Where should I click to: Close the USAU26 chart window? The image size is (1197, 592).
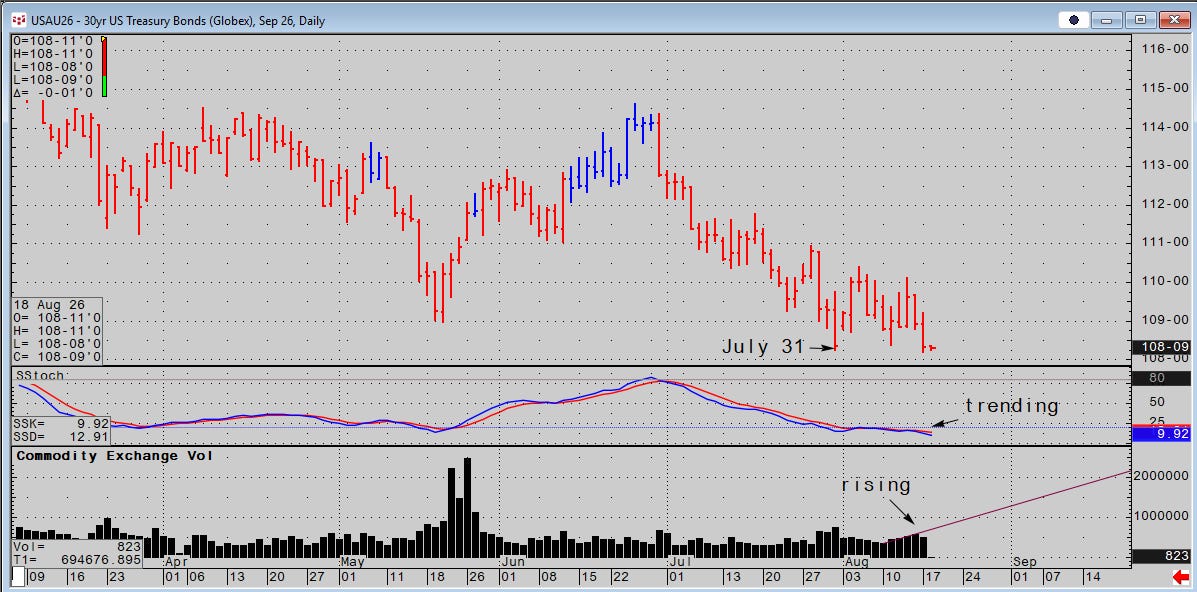[1174, 21]
